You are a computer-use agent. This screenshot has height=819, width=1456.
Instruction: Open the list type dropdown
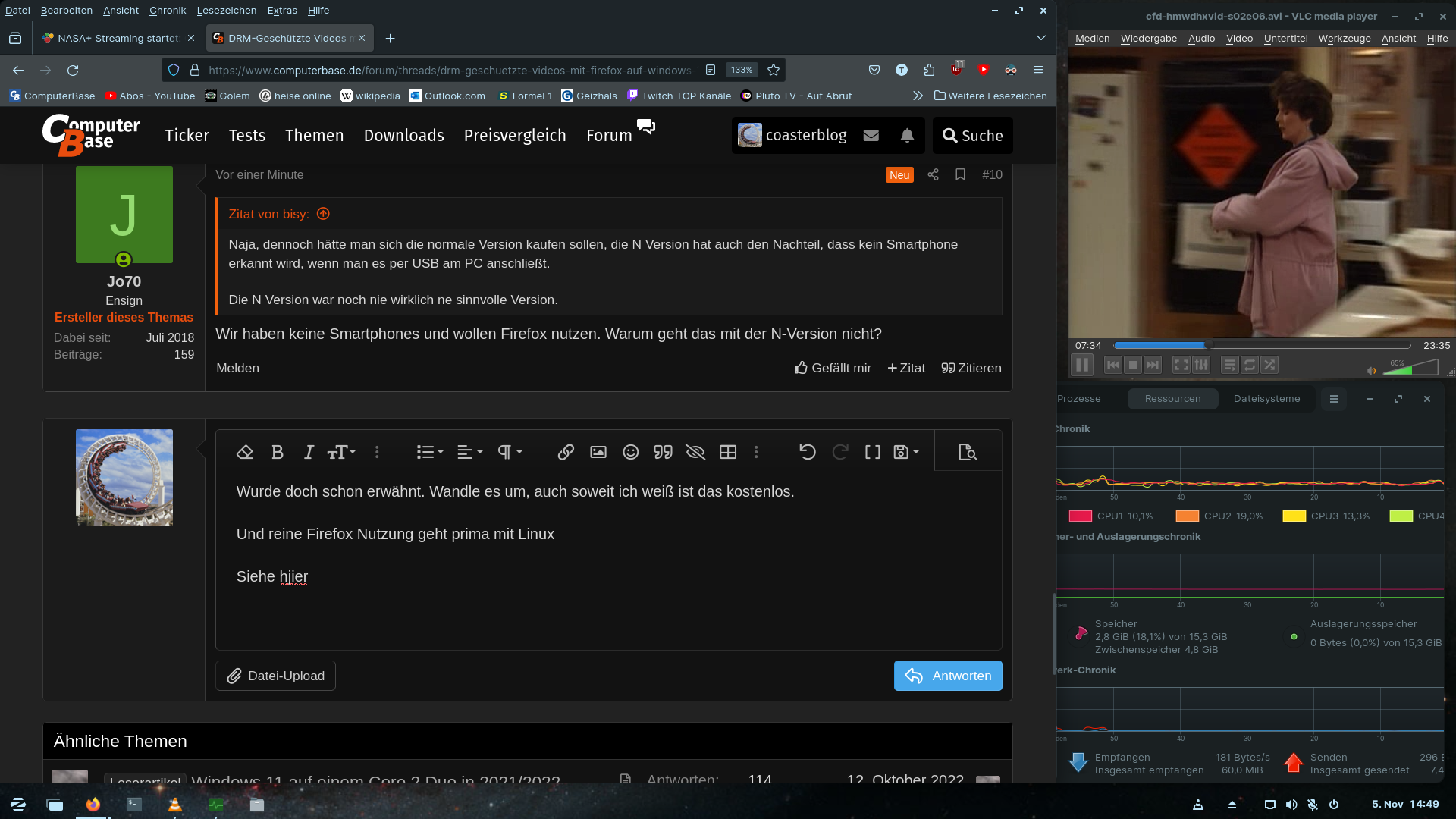pos(430,453)
